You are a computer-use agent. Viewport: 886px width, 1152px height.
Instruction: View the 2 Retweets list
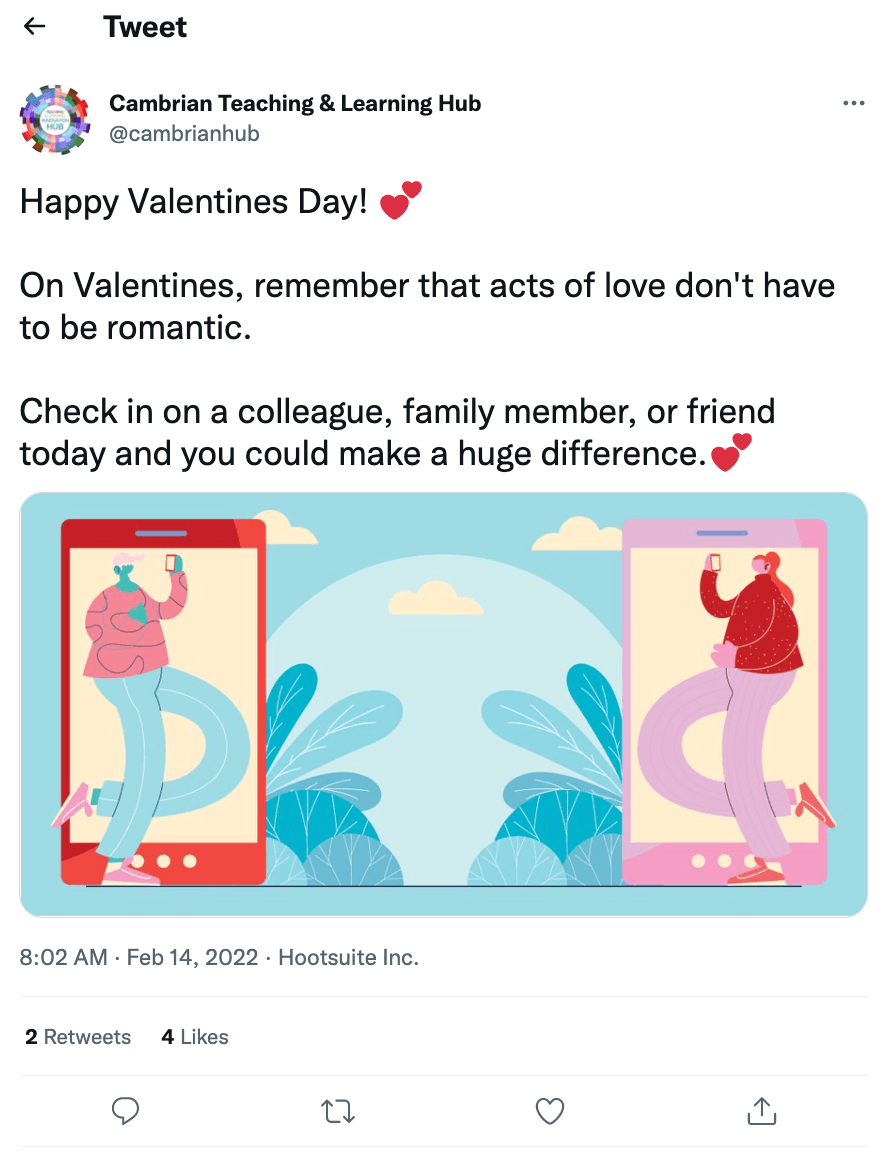click(78, 1037)
